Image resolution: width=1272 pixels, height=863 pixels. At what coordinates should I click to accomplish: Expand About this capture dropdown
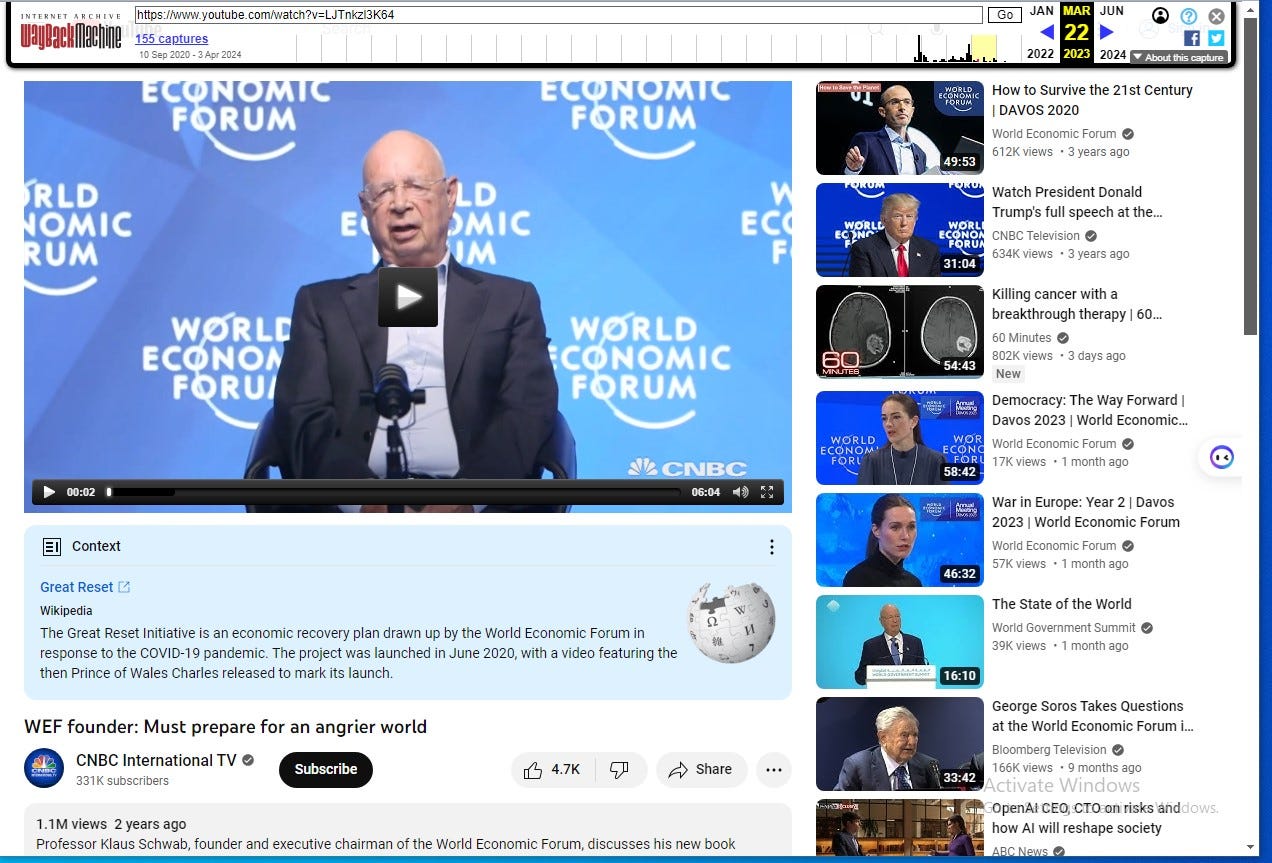point(1179,58)
